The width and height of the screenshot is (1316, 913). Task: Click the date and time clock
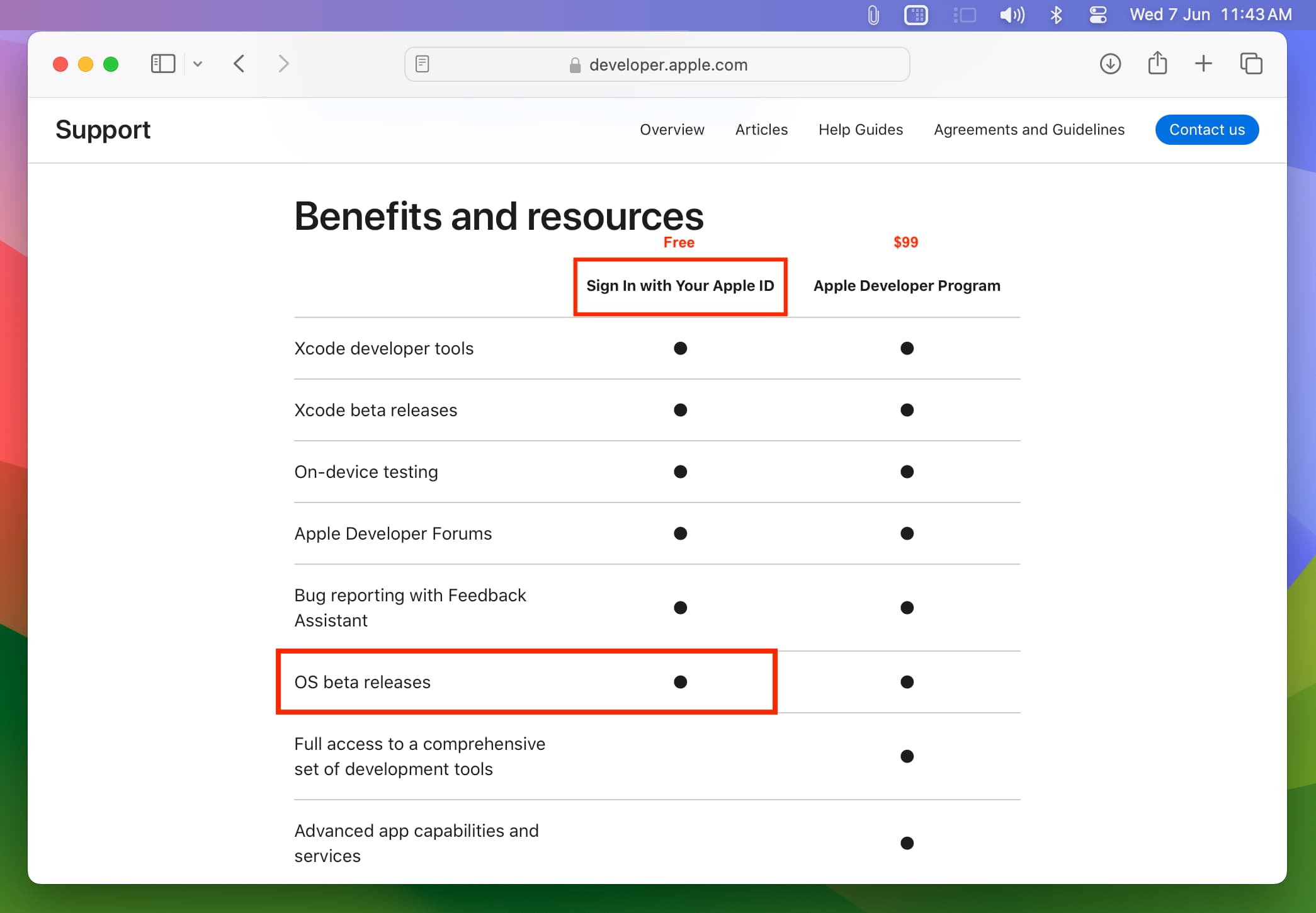pos(1211,14)
